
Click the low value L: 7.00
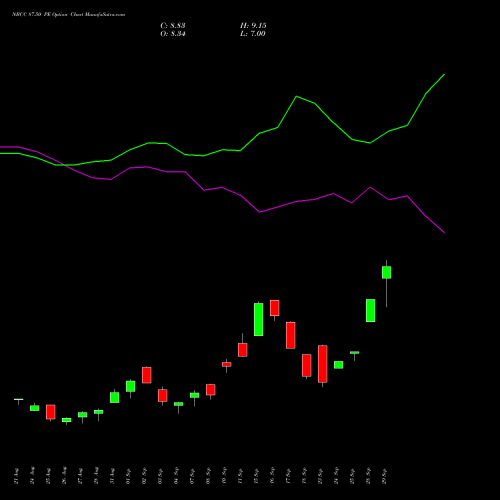coord(253,34)
